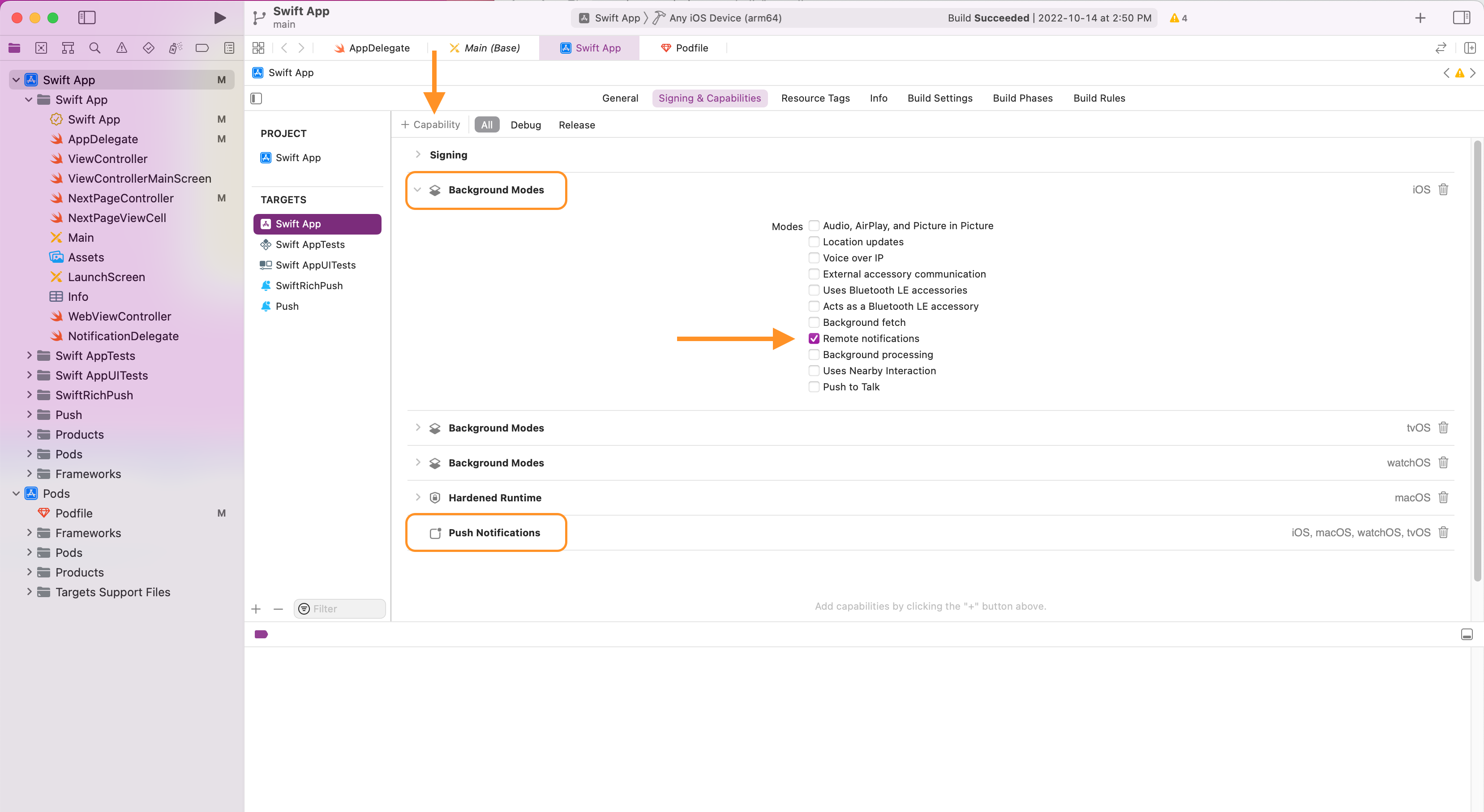The height and width of the screenshot is (812, 1484).
Task: Open the Issue navigator warning icon
Action: (x=121, y=48)
